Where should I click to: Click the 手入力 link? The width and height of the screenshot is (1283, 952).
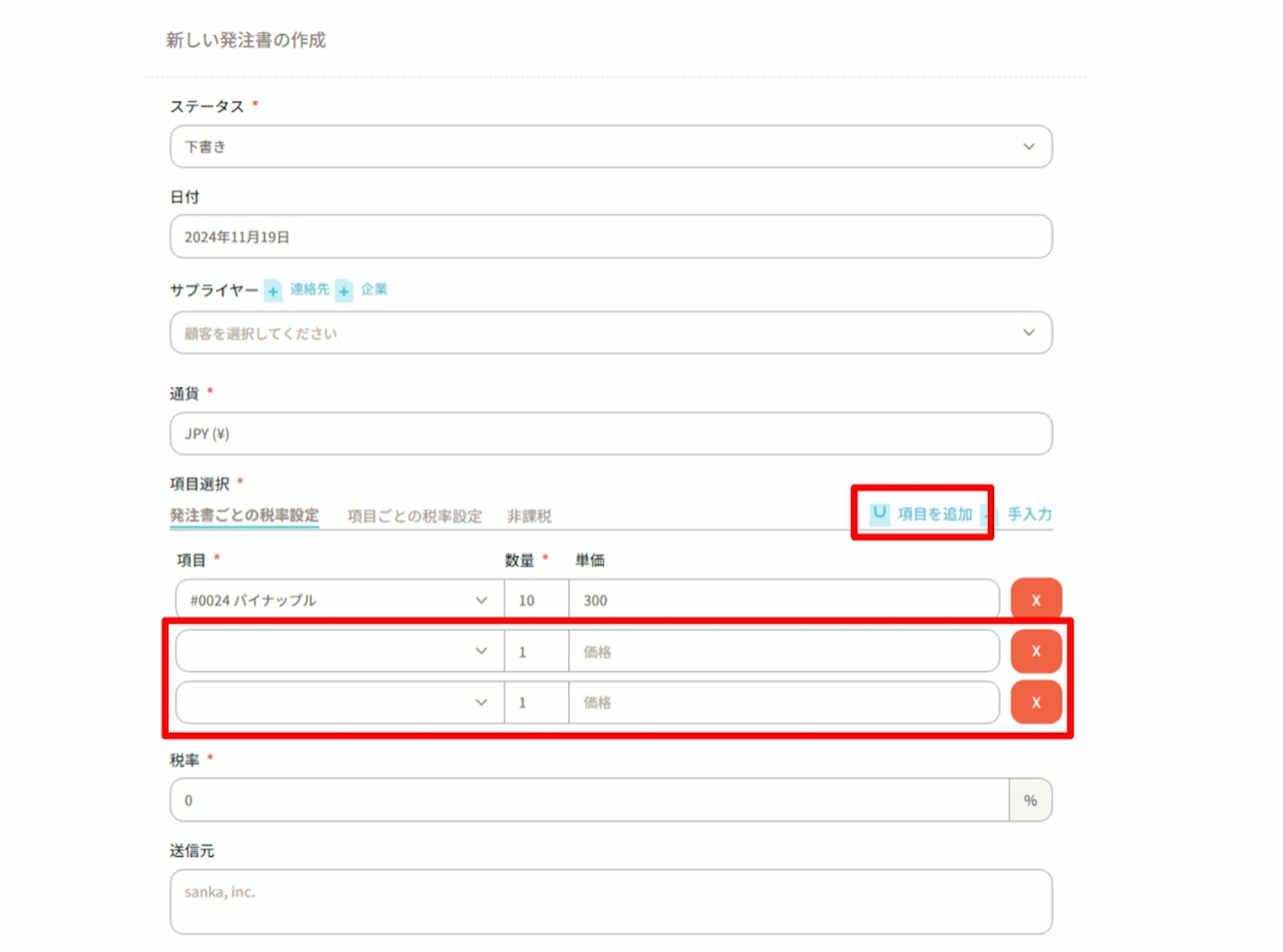1029,514
